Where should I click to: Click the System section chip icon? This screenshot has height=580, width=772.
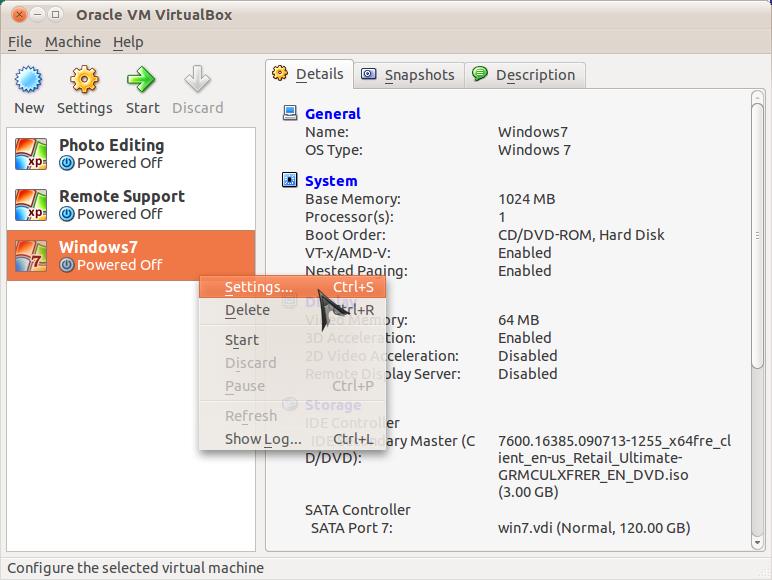[x=290, y=180]
